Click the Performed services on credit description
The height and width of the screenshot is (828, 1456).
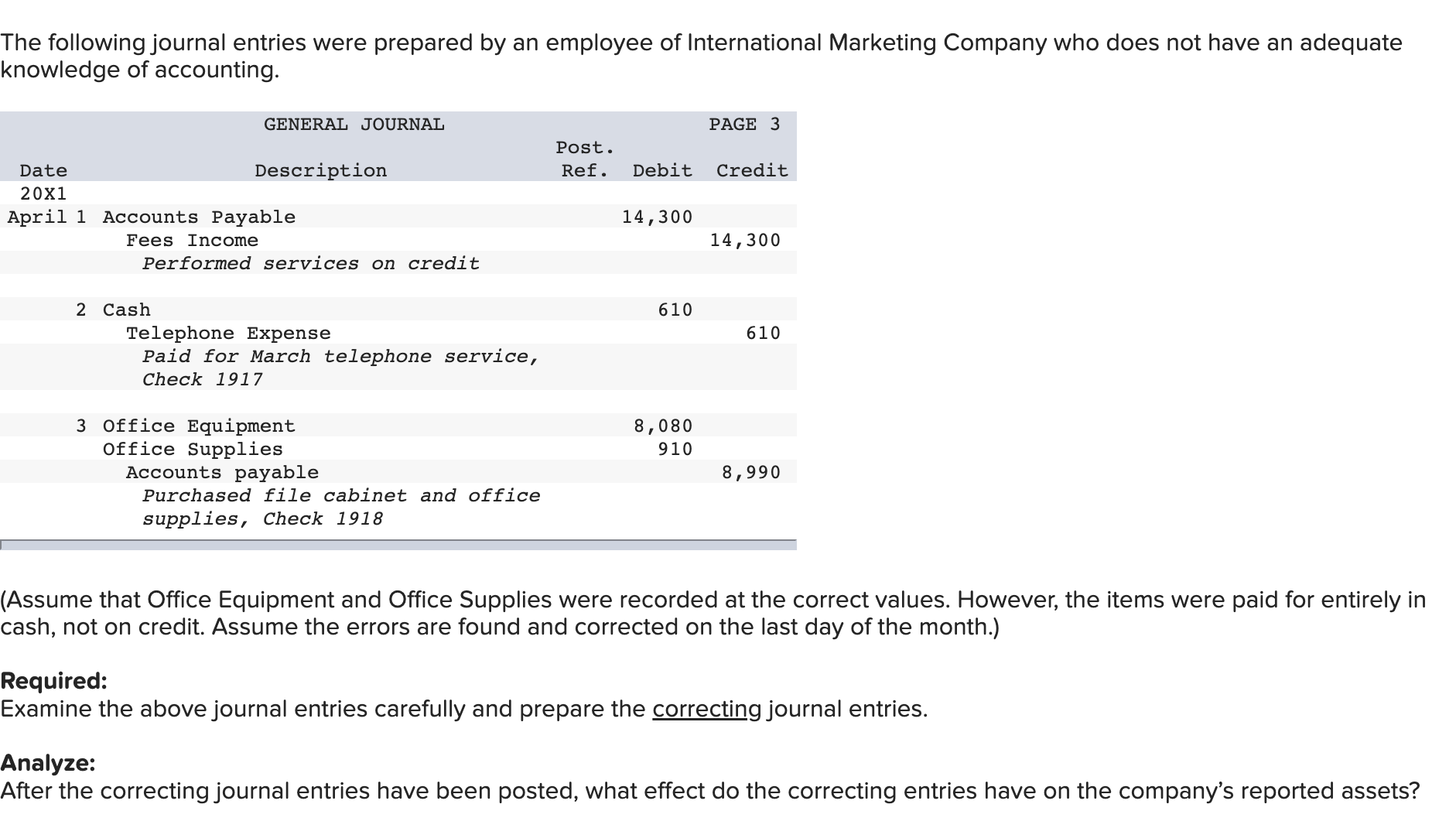pyautogui.click(x=311, y=263)
